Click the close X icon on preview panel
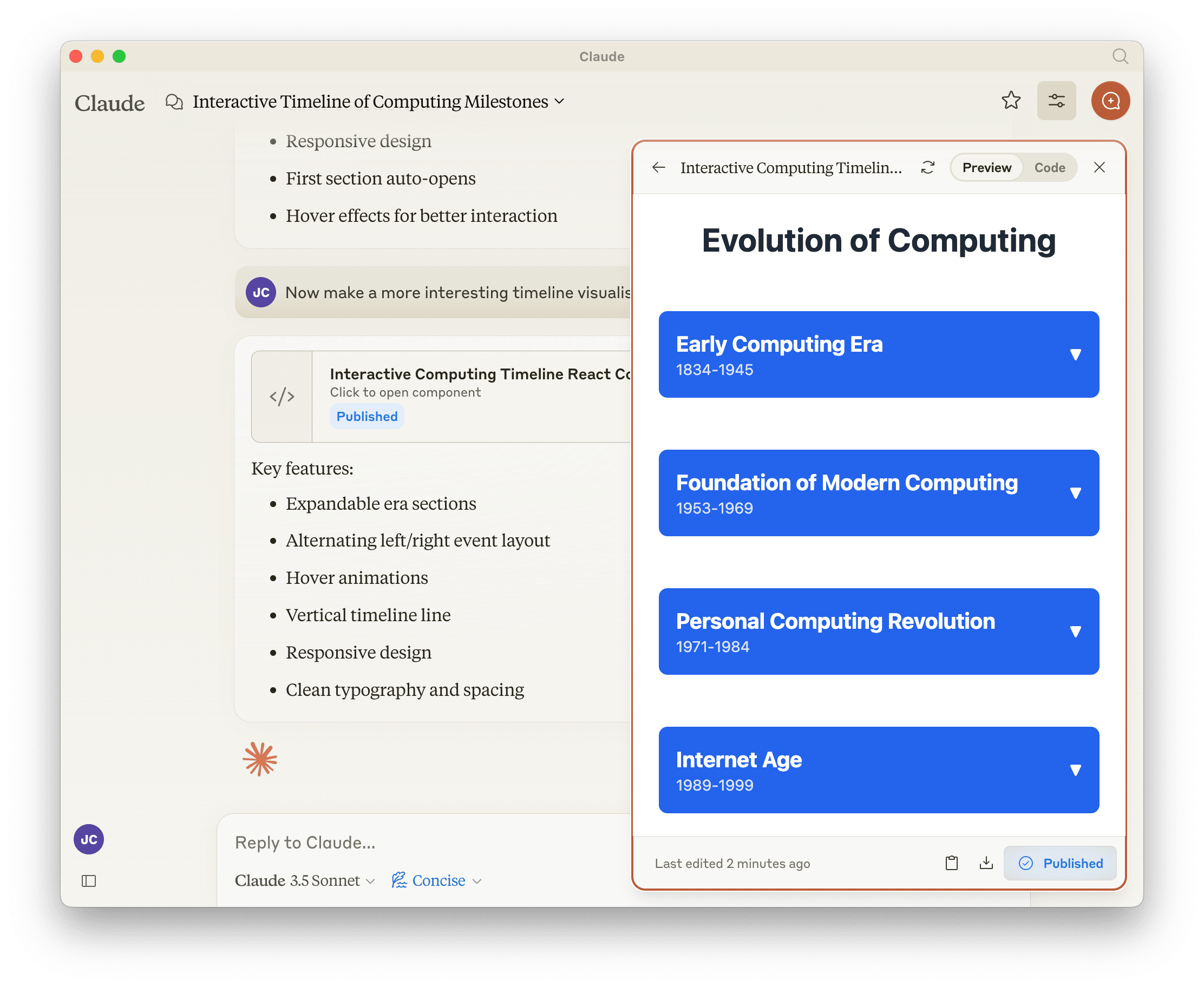 [1099, 167]
